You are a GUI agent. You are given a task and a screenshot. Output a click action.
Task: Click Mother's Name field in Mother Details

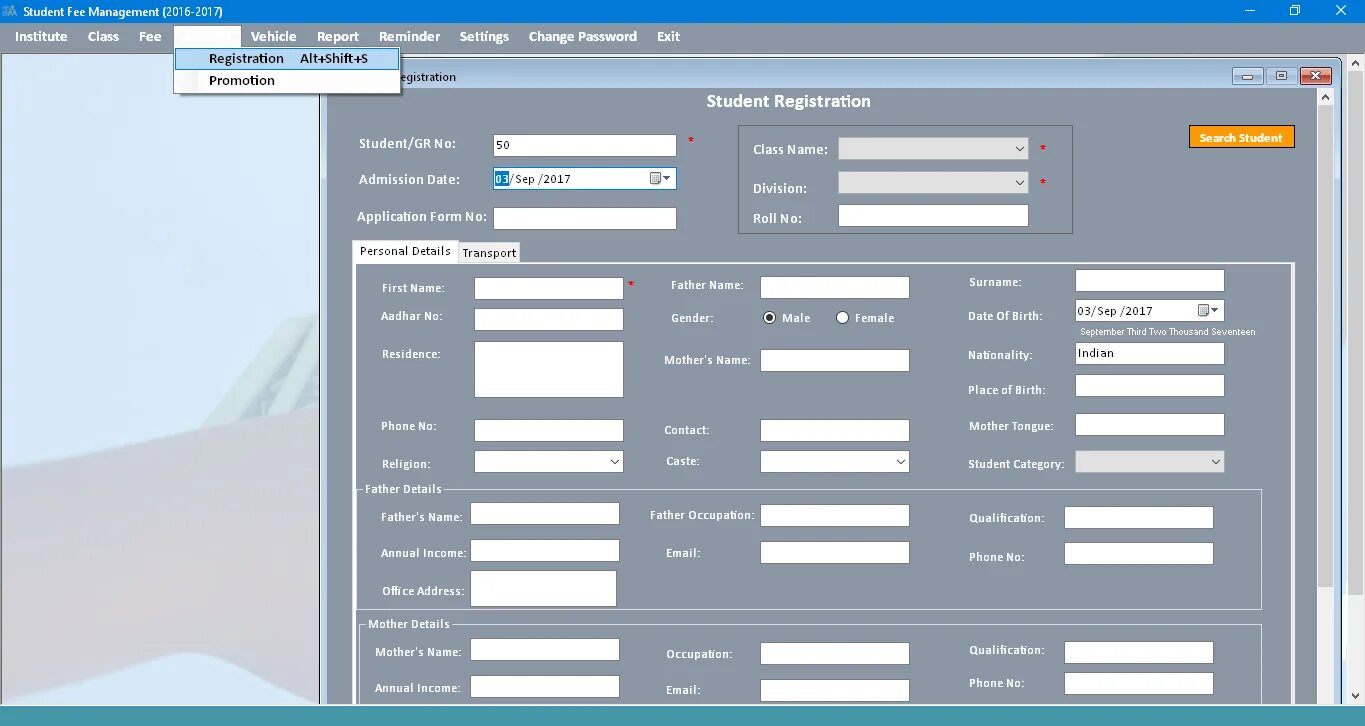pyautogui.click(x=545, y=649)
